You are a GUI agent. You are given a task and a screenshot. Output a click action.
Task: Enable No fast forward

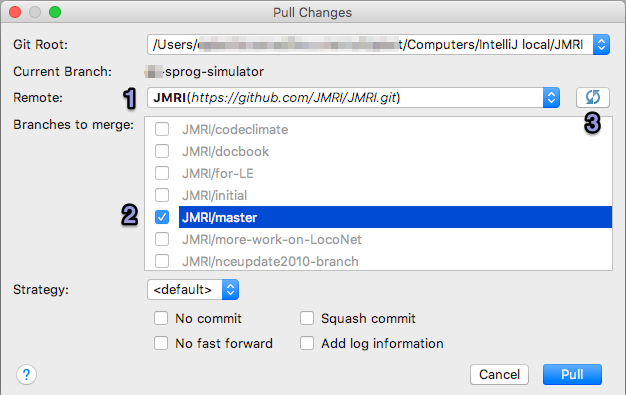click(x=161, y=343)
